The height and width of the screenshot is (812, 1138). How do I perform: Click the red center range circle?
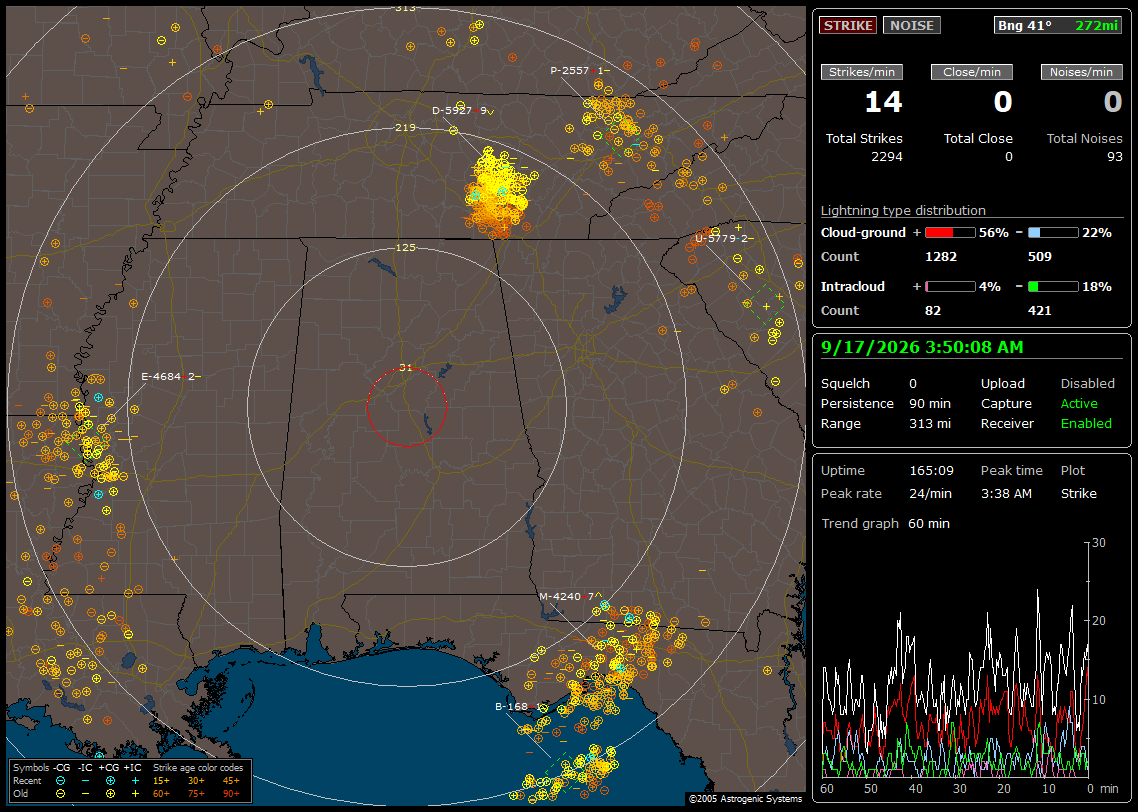[406, 406]
